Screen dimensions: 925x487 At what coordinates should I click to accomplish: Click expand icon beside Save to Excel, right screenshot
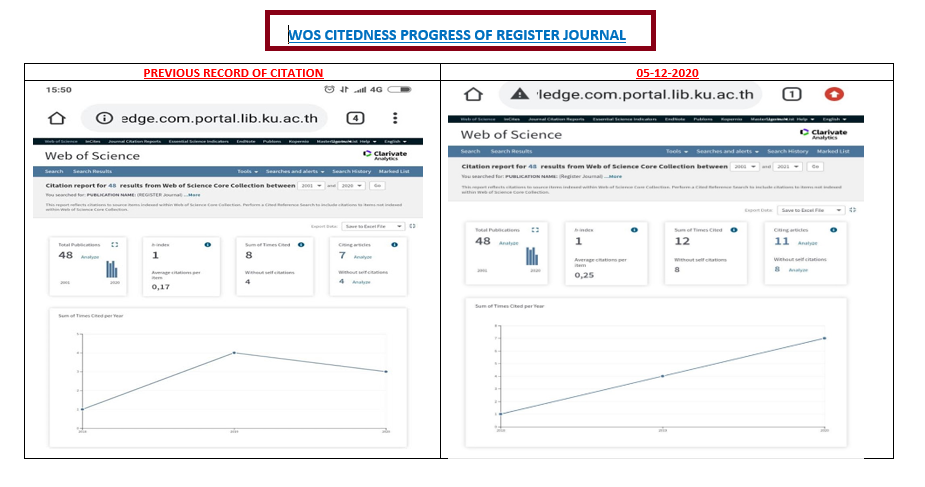point(852,210)
